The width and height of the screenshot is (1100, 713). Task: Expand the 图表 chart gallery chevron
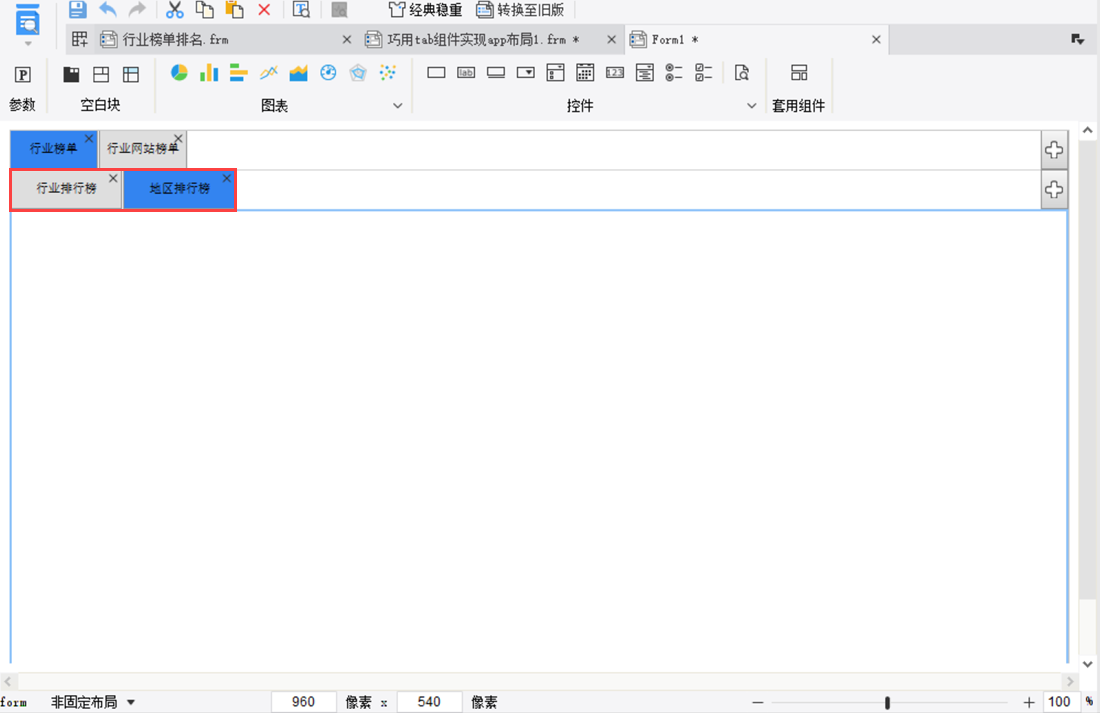coord(398,106)
